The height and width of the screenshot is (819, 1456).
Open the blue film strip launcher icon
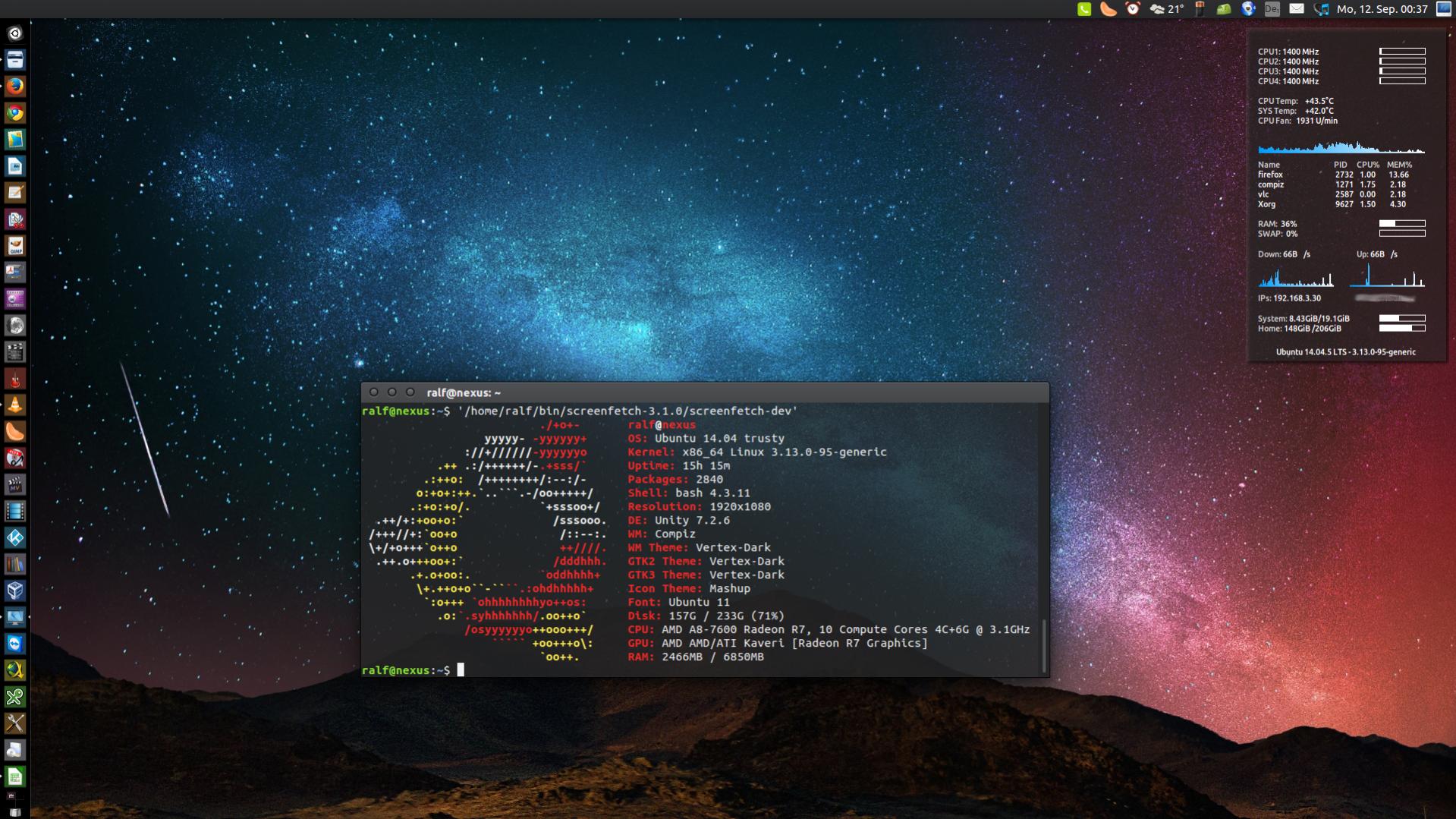coord(14,512)
